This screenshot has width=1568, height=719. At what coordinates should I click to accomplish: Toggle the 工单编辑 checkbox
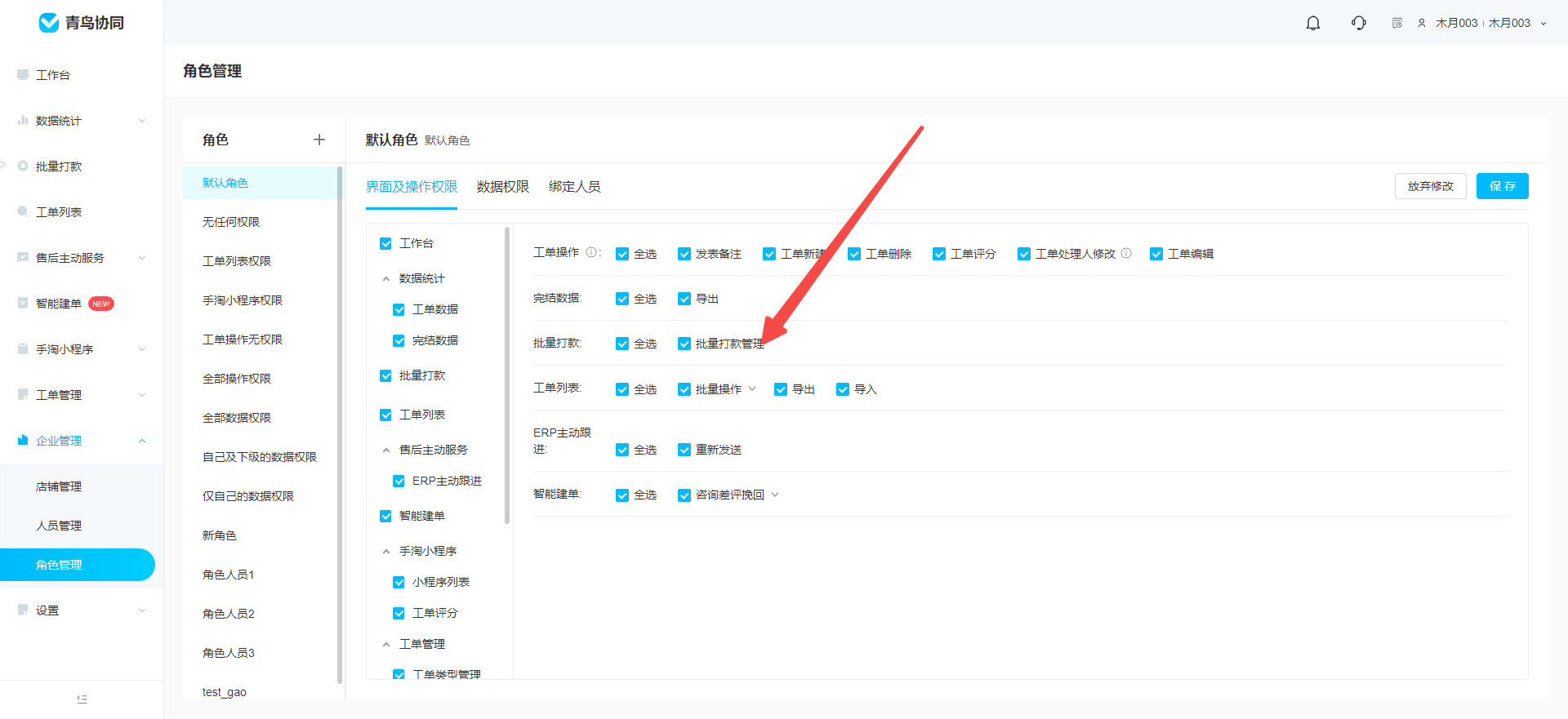tap(1156, 254)
